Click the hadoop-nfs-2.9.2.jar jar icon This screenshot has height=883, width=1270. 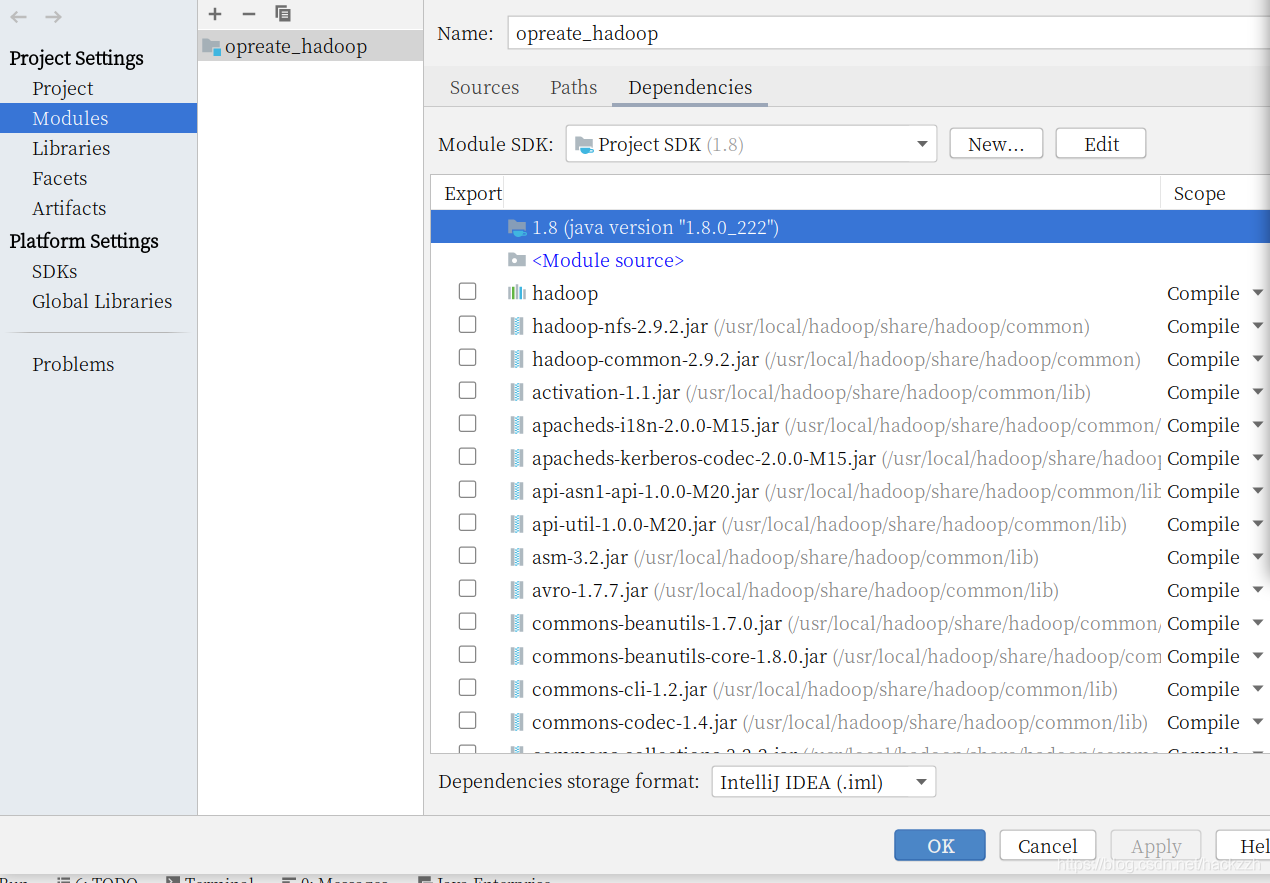click(516, 326)
